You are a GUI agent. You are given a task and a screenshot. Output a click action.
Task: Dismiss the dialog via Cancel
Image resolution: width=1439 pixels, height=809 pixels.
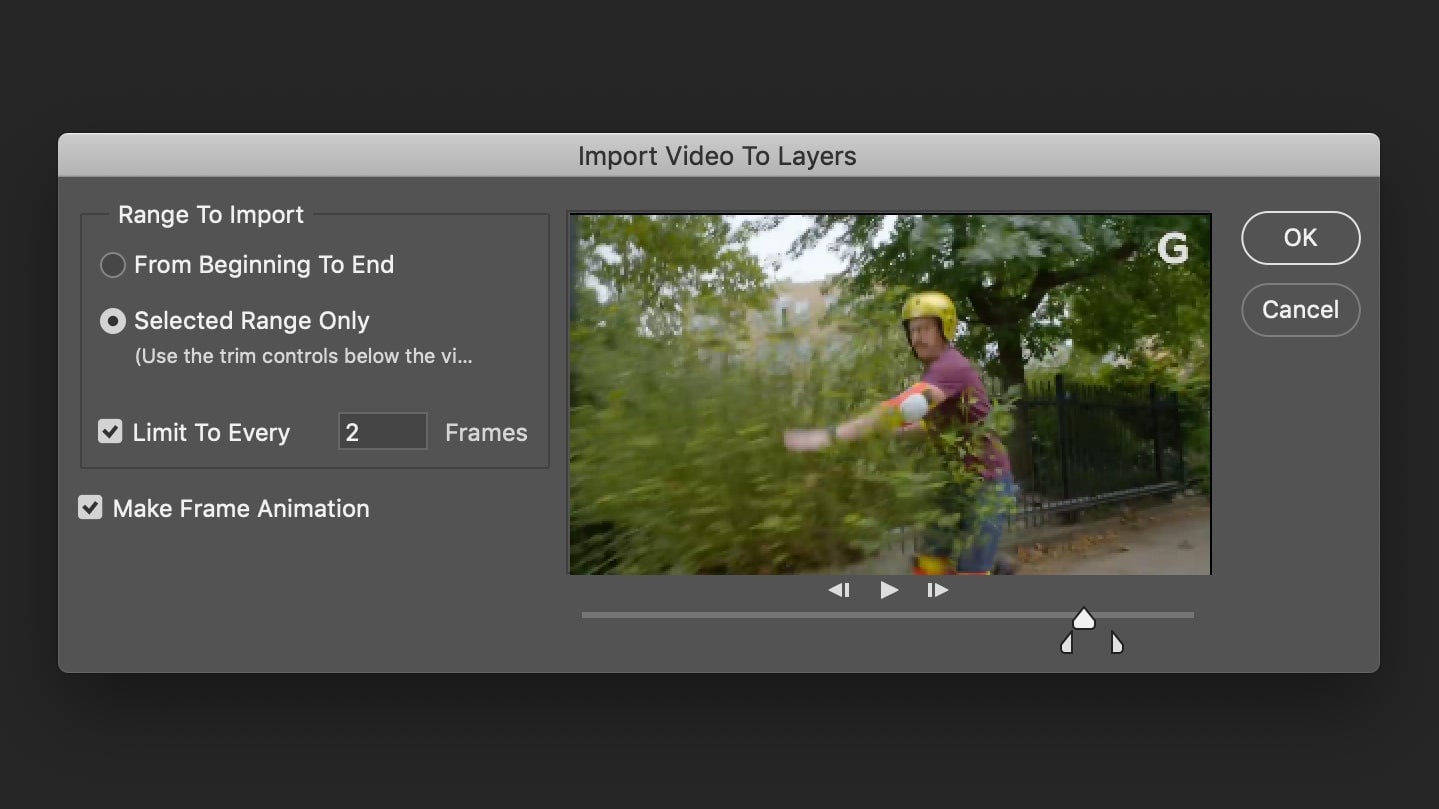pyautogui.click(x=1300, y=310)
